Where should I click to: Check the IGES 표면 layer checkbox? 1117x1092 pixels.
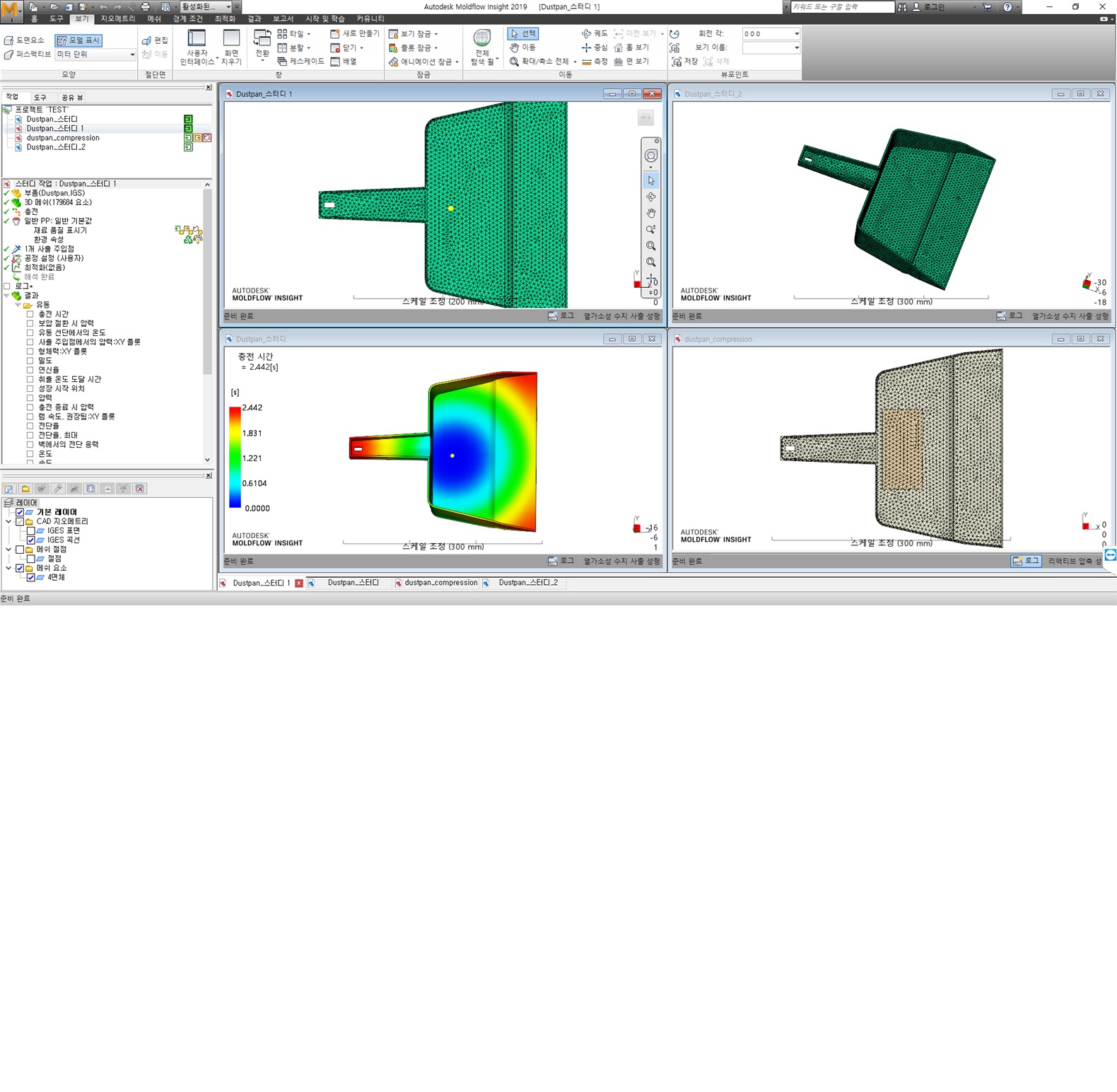[x=30, y=530]
